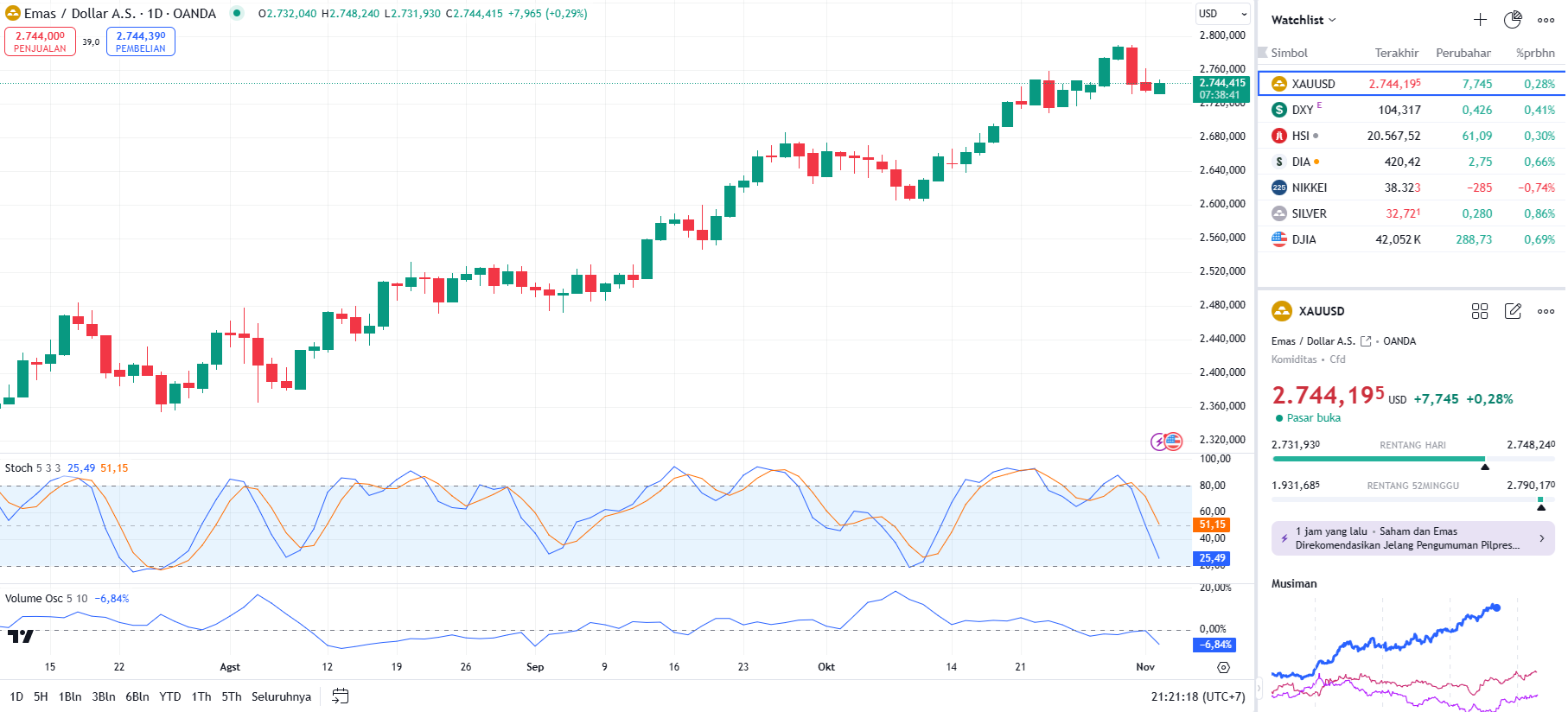Click the lightning bolt event marker on chart
This screenshot has height=712, width=1568.
(1158, 442)
